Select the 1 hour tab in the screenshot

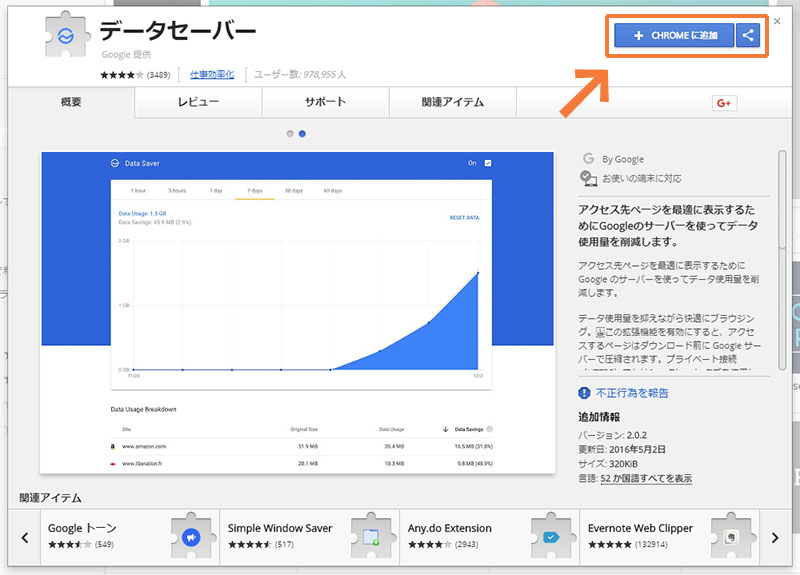138,190
